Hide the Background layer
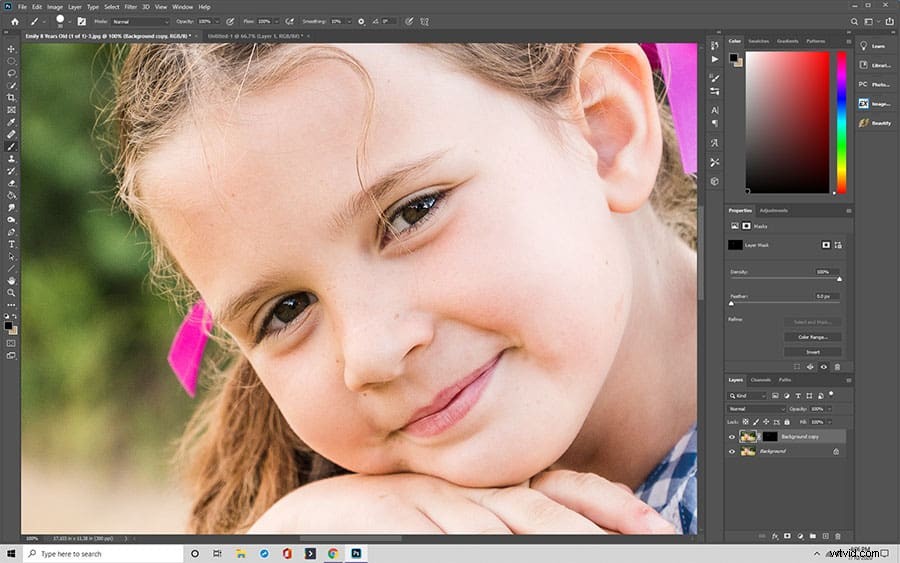This screenshot has height=563, width=900. (732, 452)
